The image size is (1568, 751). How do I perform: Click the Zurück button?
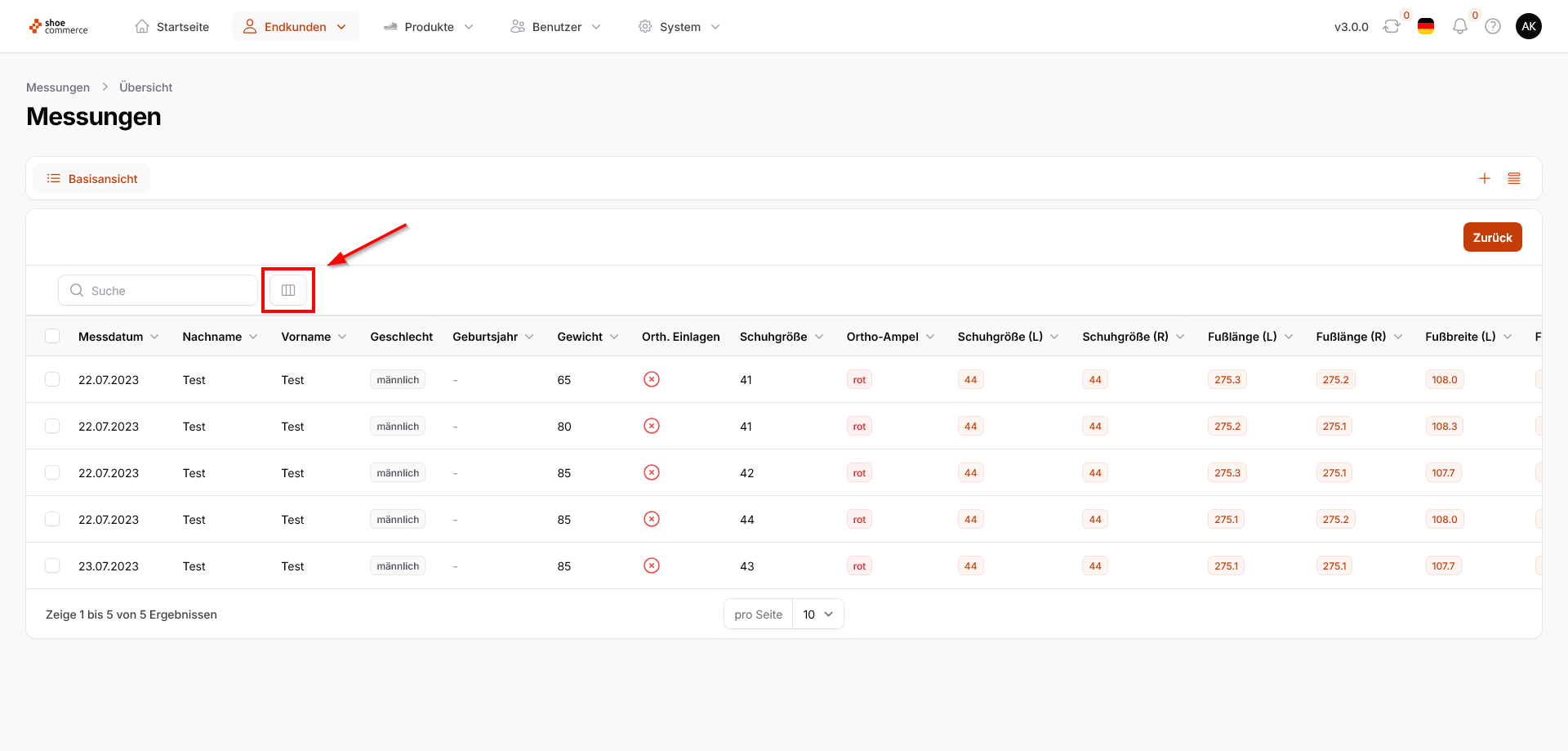coord(1492,237)
